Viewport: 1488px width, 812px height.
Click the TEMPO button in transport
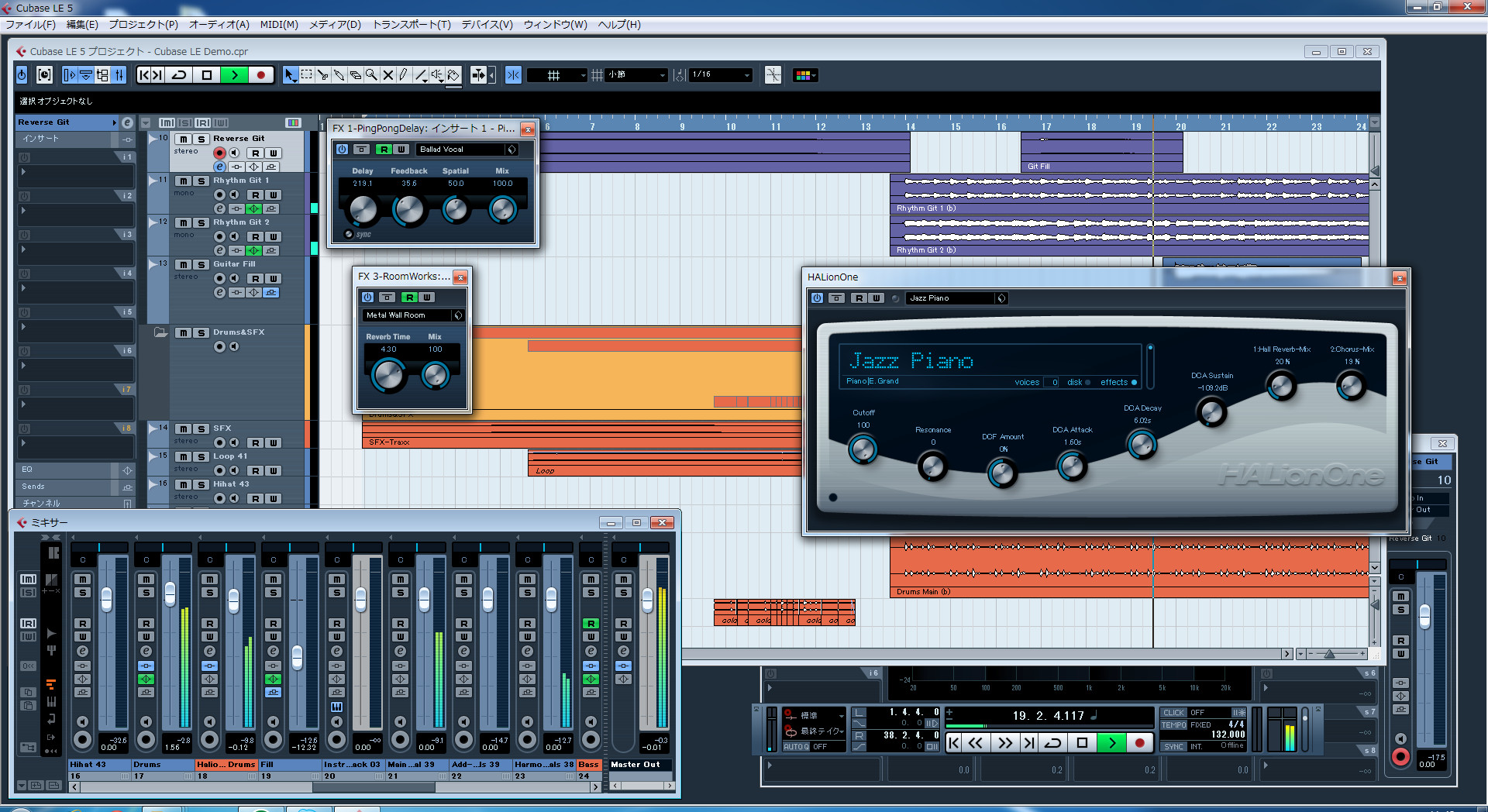tap(1173, 725)
